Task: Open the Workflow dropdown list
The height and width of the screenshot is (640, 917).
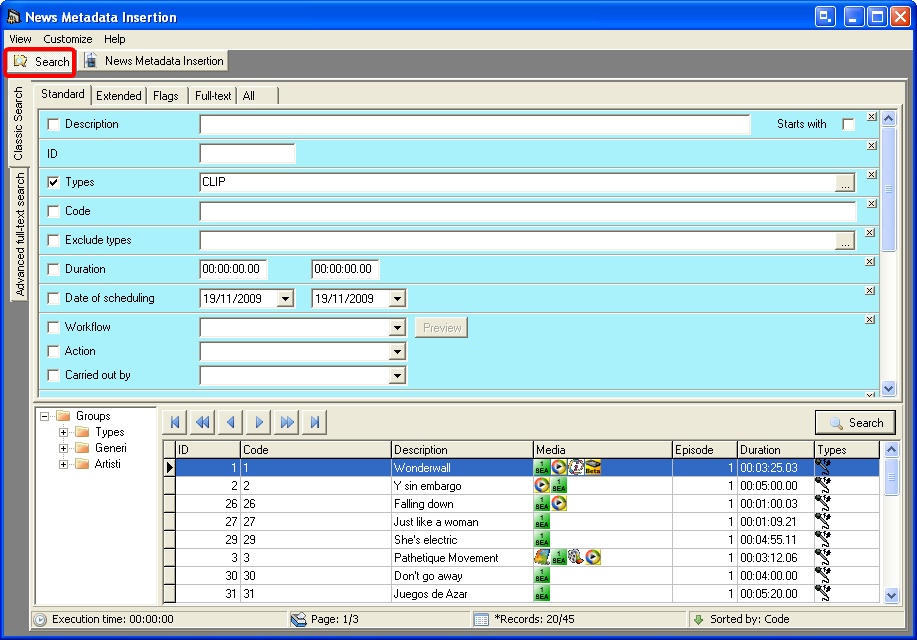Action: point(397,328)
